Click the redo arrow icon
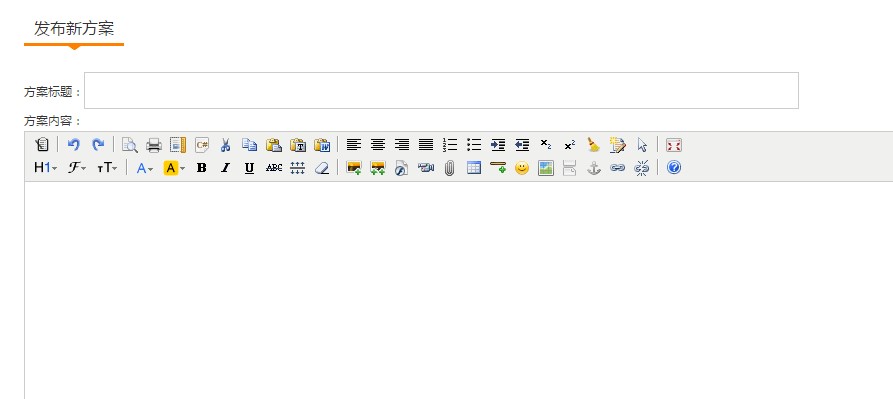Screen dimensions: 893x399 [x=98, y=145]
